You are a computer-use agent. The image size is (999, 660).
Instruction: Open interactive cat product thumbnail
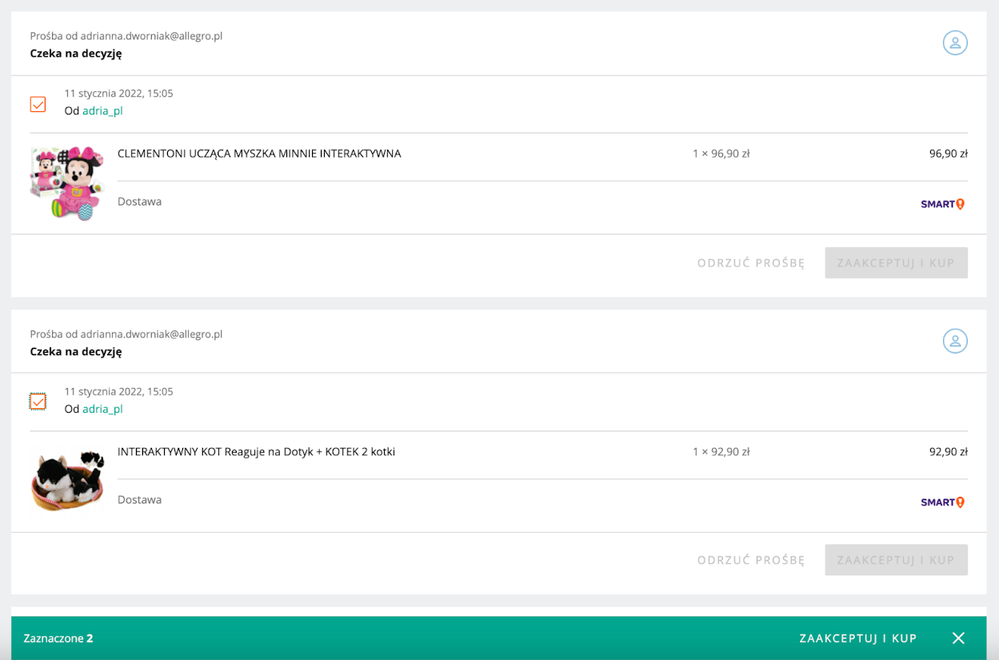click(x=67, y=480)
